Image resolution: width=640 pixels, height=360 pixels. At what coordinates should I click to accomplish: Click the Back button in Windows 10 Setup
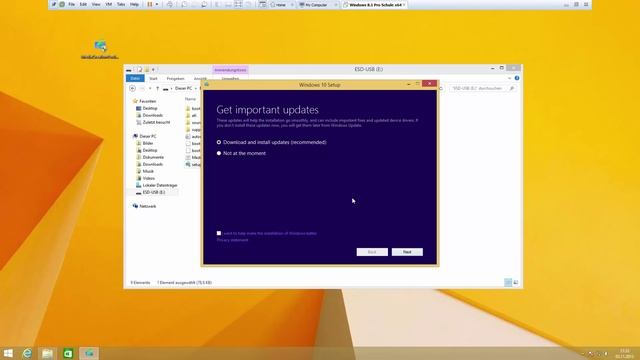pyautogui.click(x=372, y=252)
